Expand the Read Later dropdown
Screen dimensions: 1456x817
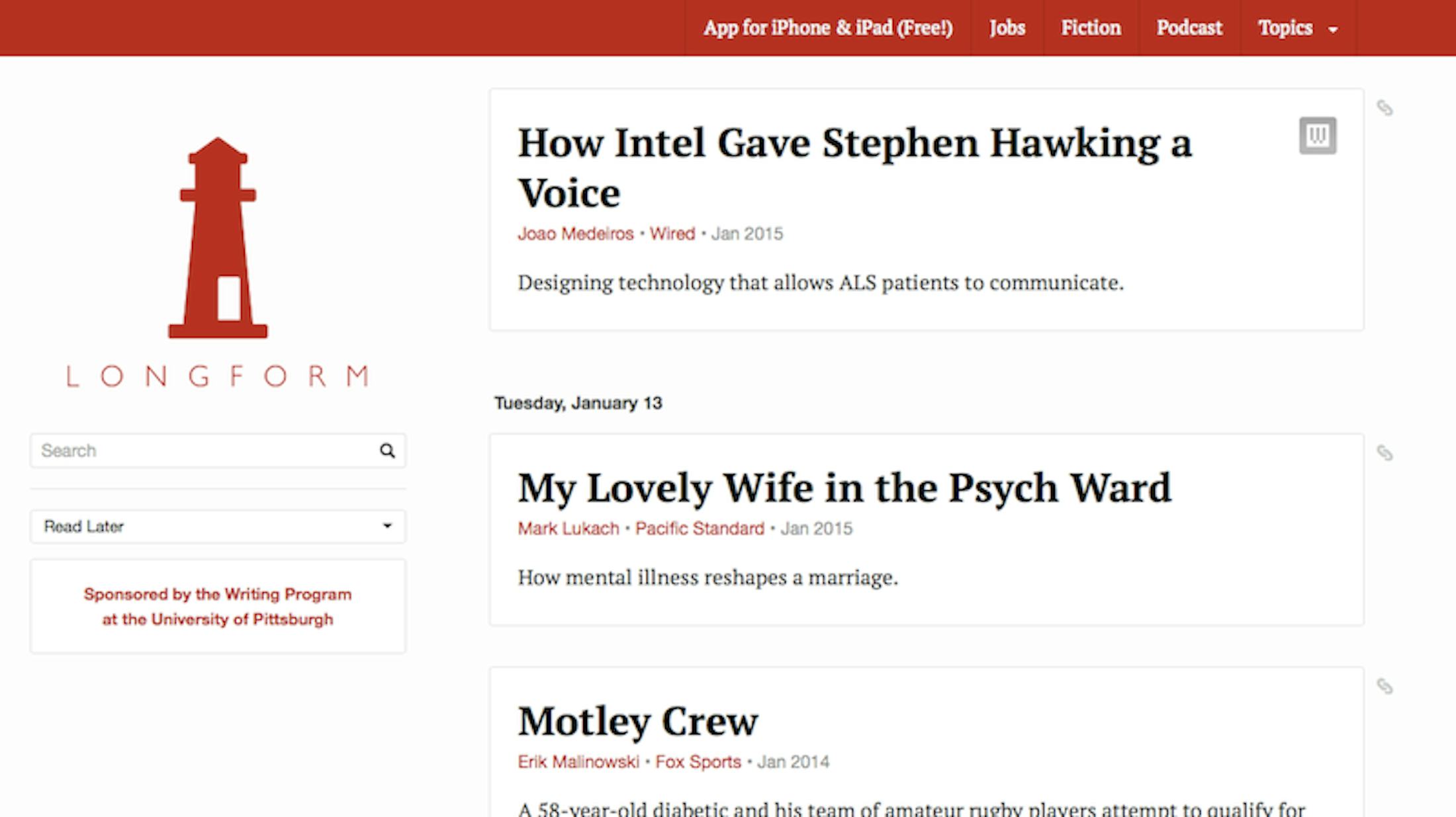pyautogui.click(x=217, y=526)
